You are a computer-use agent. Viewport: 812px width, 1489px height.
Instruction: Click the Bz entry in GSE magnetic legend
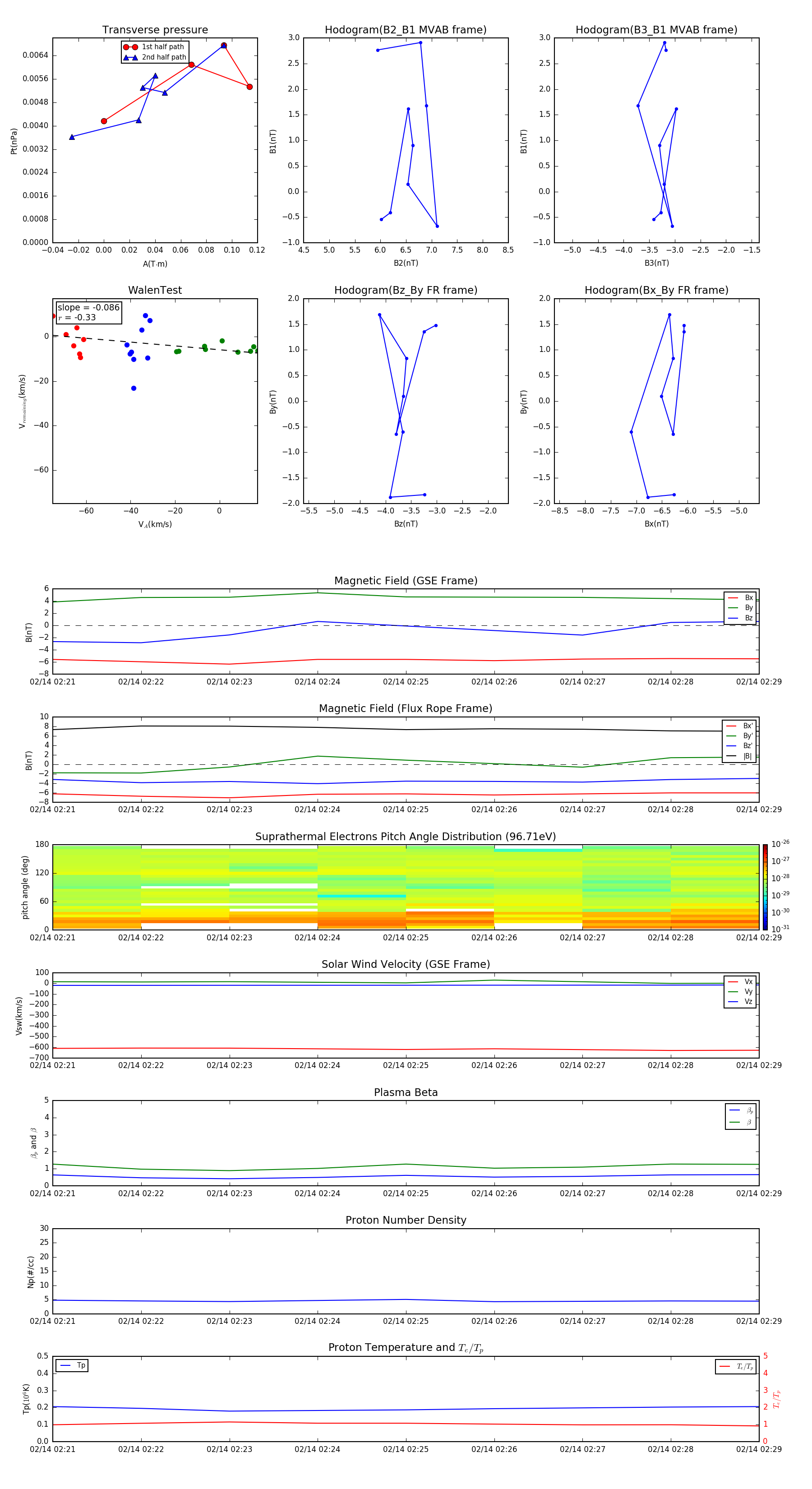pyautogui.click(x=740, y=619)
